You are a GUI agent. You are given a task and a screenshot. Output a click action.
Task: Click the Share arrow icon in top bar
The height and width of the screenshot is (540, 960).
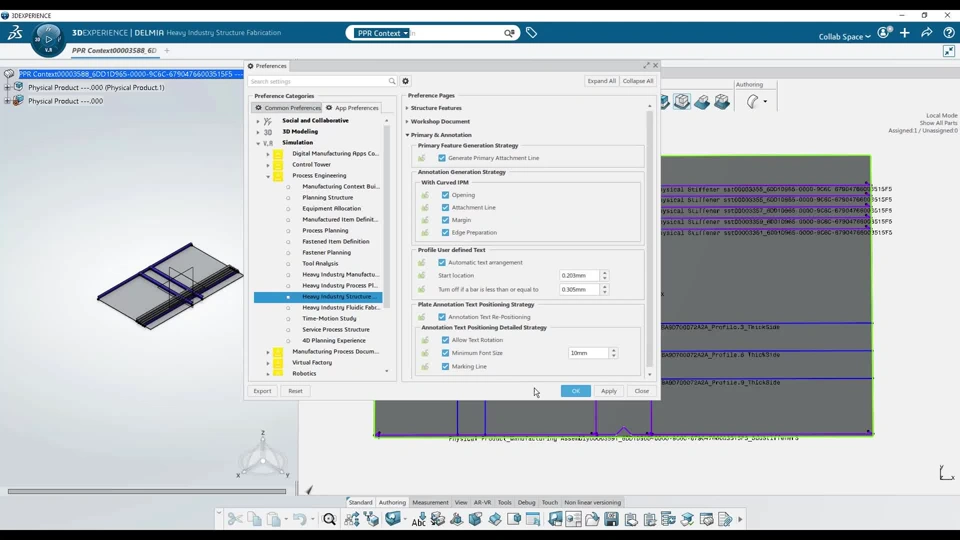[x=927, y=33]
